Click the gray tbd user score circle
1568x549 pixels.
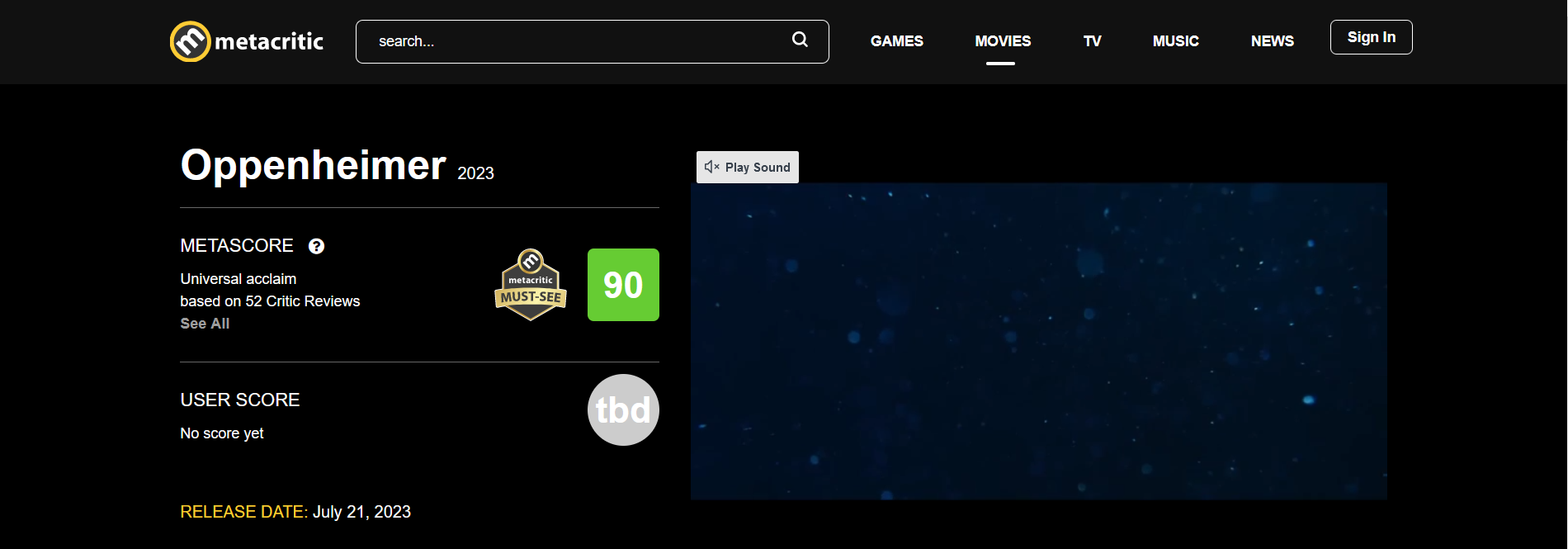(623, 410)
